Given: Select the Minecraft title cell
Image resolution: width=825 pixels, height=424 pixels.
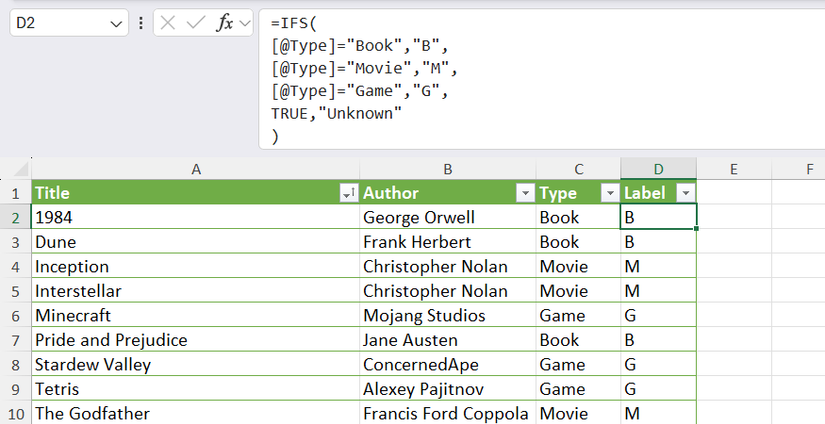Looking at the screenshot, I should coord(196,316).
